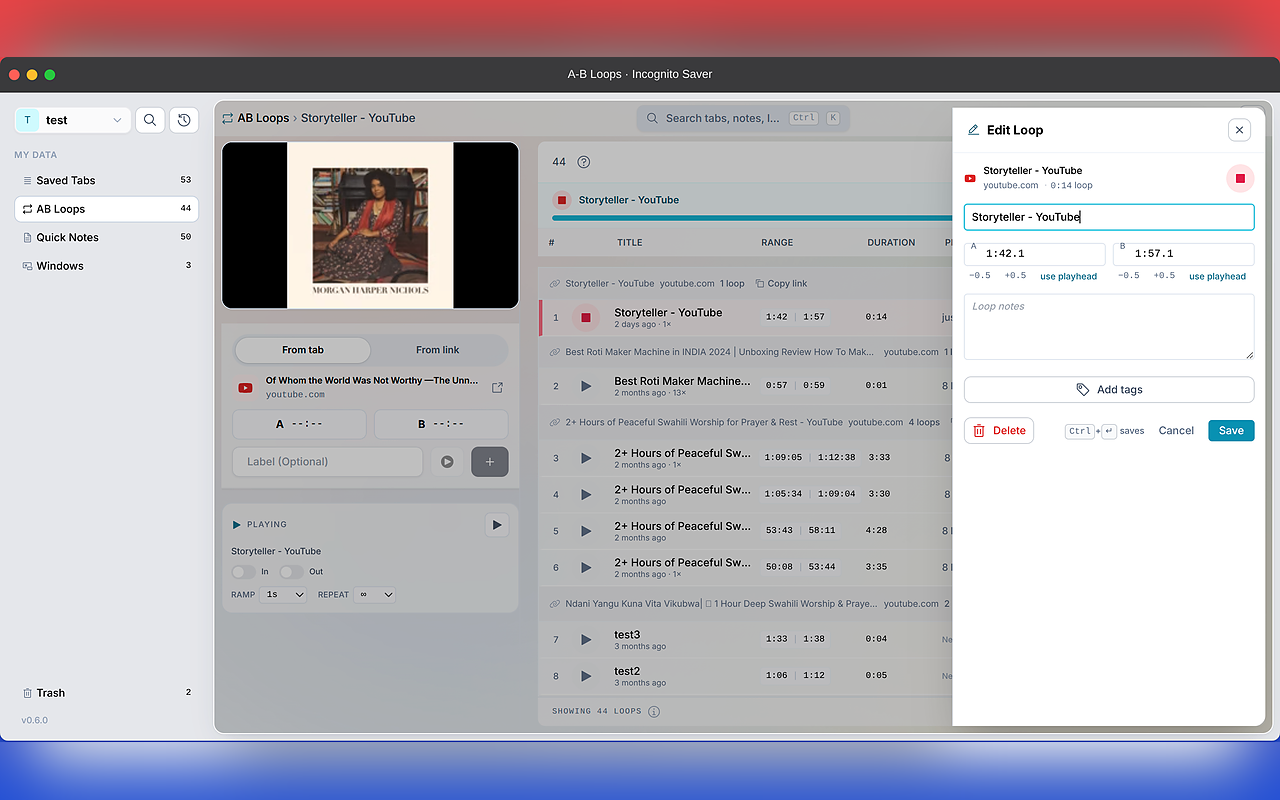The image size is (1280, 800).
Task: Play the test3 loop
Action: 586,639
